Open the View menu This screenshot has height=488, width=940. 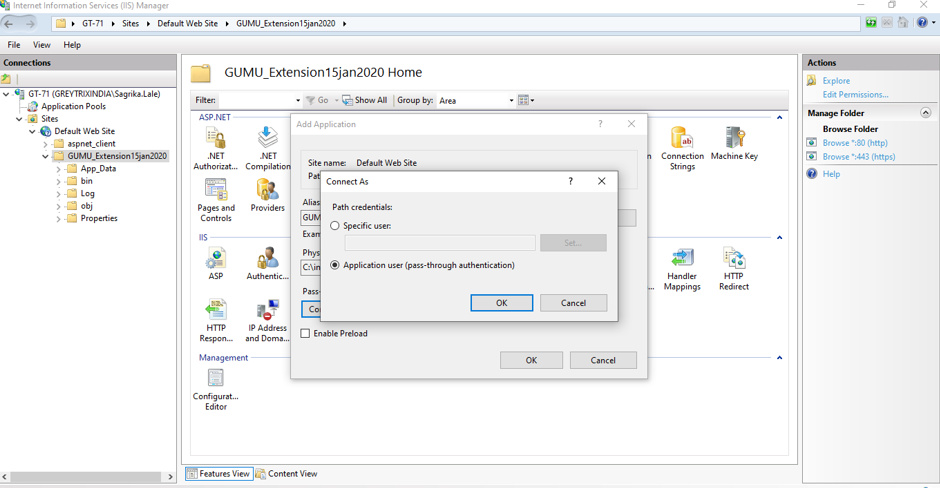[41, 45]
